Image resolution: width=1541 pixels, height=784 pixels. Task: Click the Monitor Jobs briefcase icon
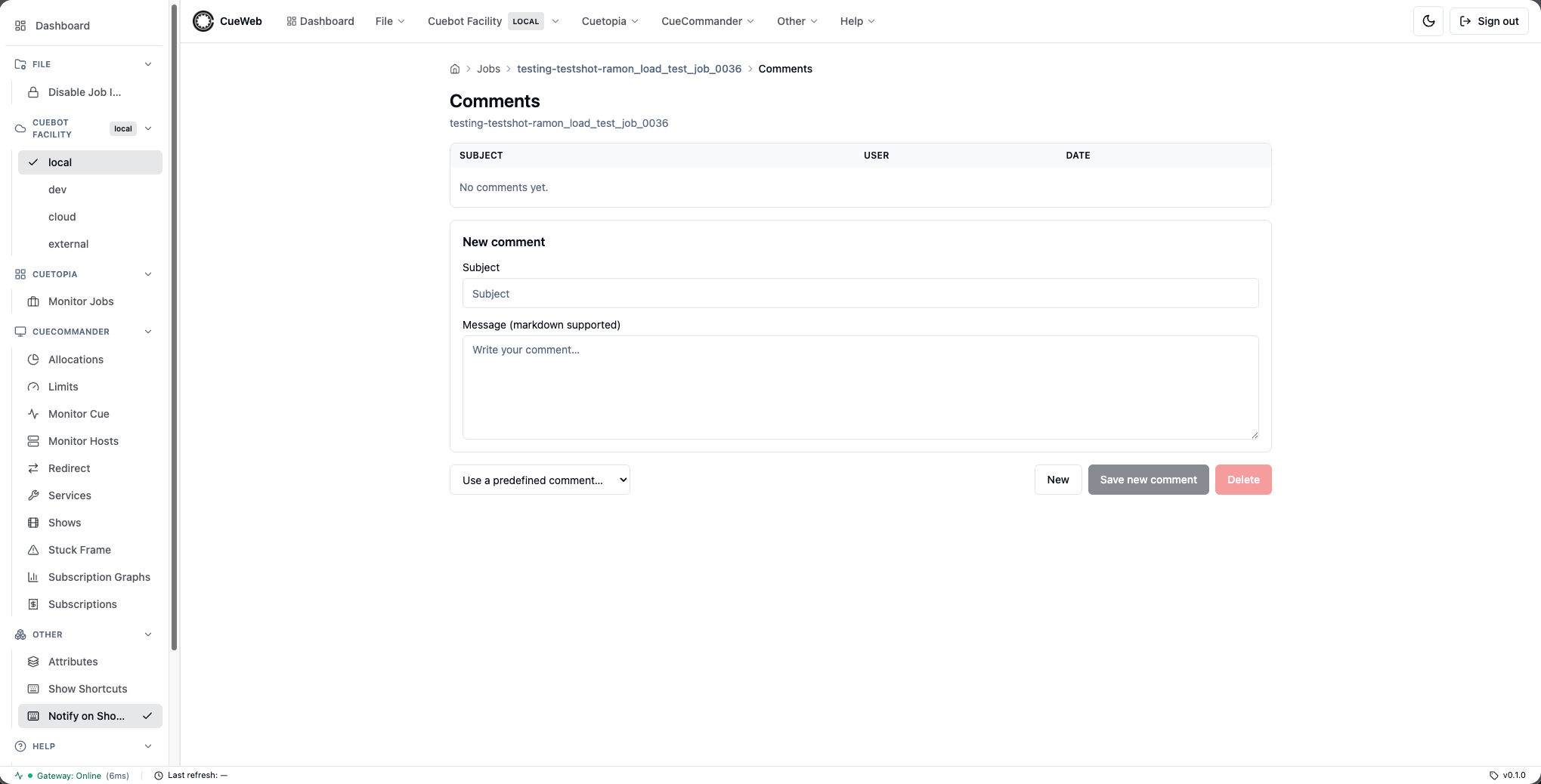tap(33, 301)
